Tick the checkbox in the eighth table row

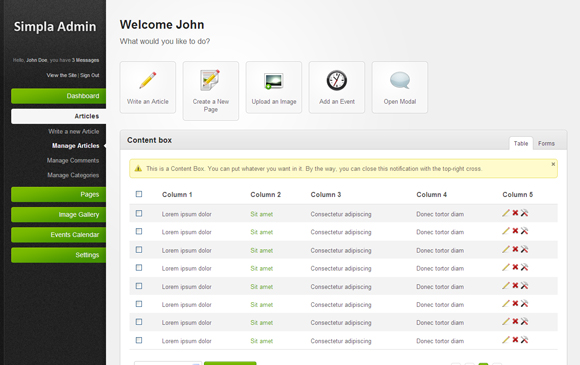tap(139, 340)
